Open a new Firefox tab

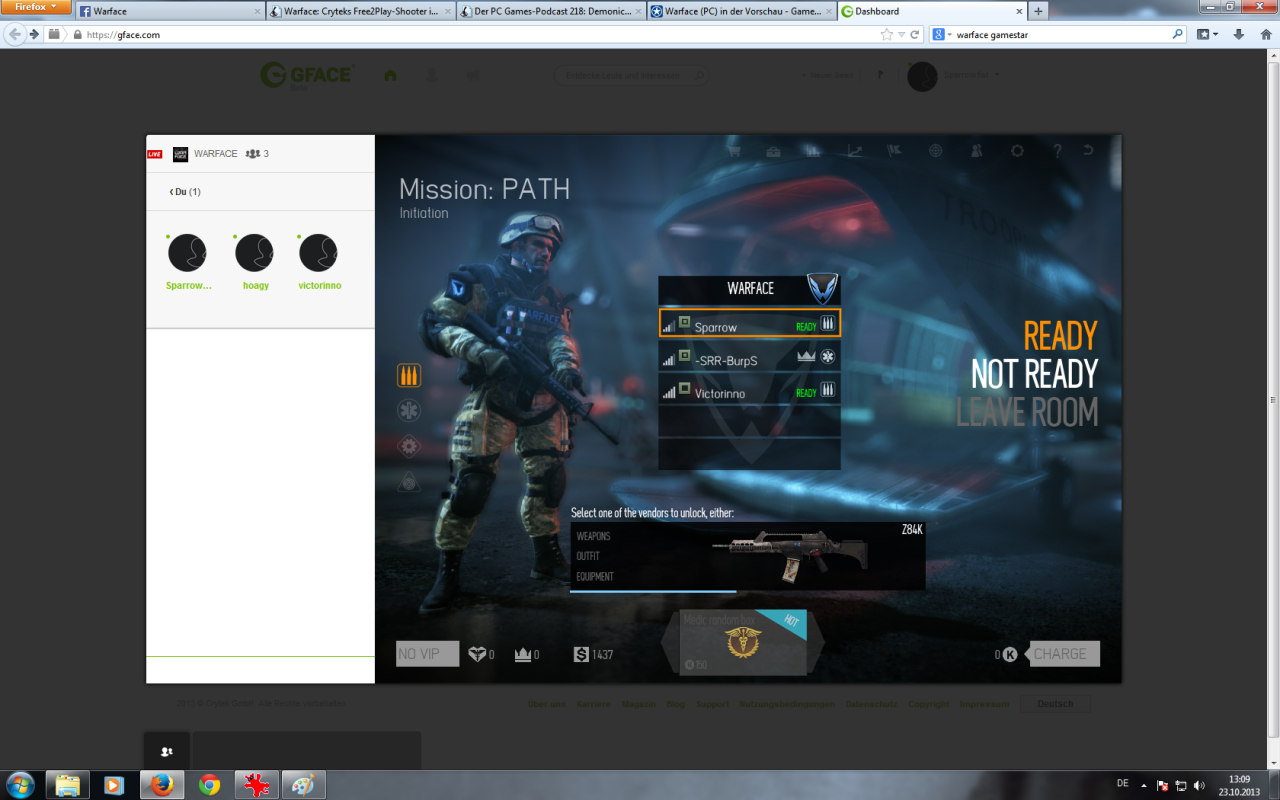tap(1039, 11)
